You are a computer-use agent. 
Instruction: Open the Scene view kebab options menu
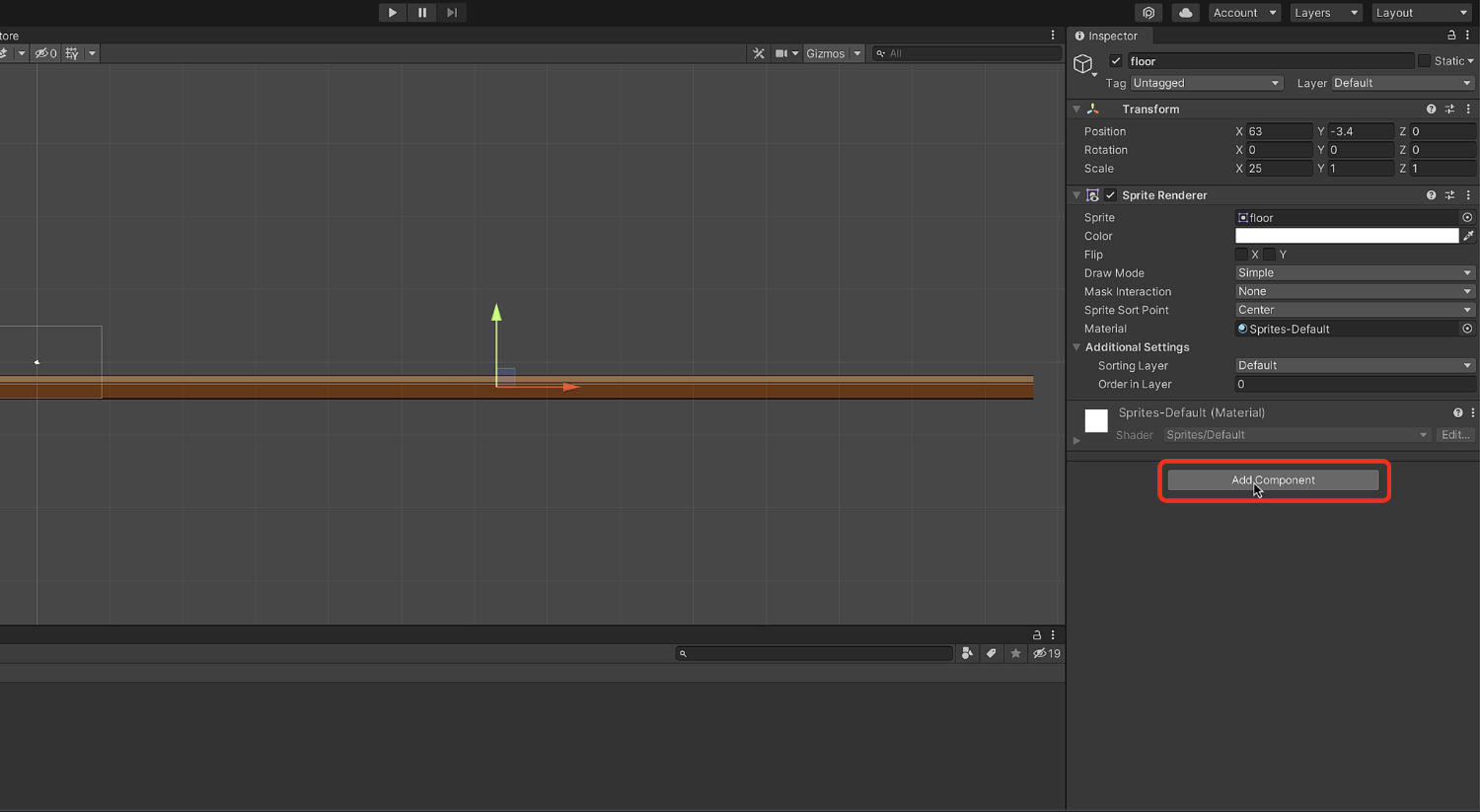tap(1053, 36)
